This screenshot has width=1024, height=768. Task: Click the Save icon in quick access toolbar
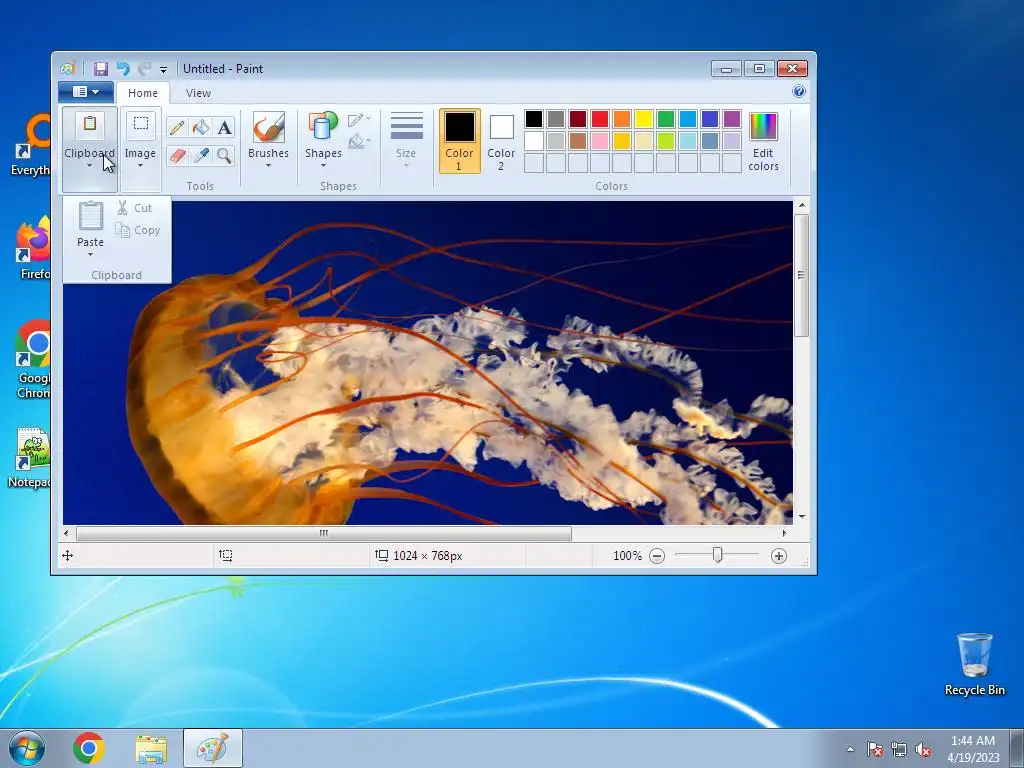tap(101, 69)
